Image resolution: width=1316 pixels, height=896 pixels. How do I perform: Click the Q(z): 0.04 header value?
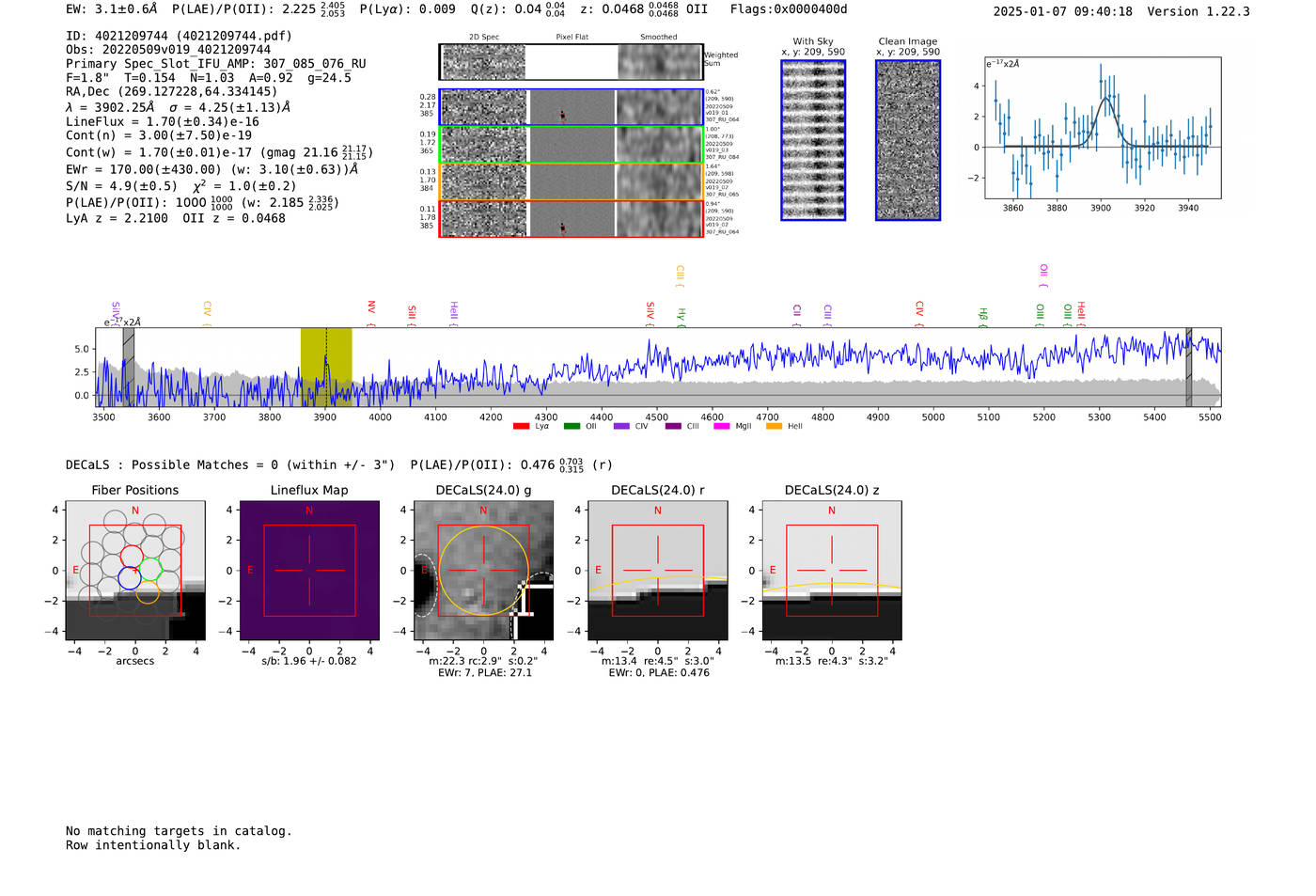tap(506, 9)
